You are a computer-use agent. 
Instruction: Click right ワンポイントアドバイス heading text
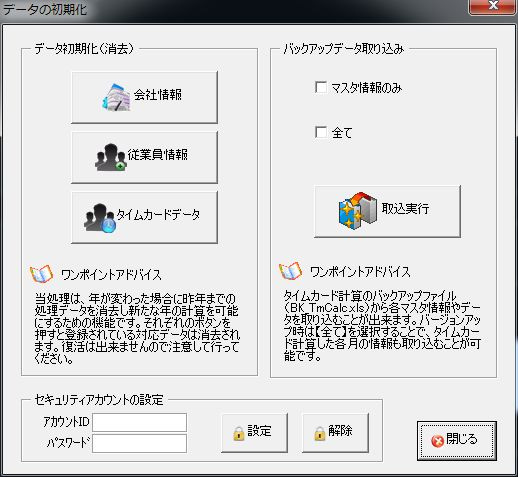[360, 272]
